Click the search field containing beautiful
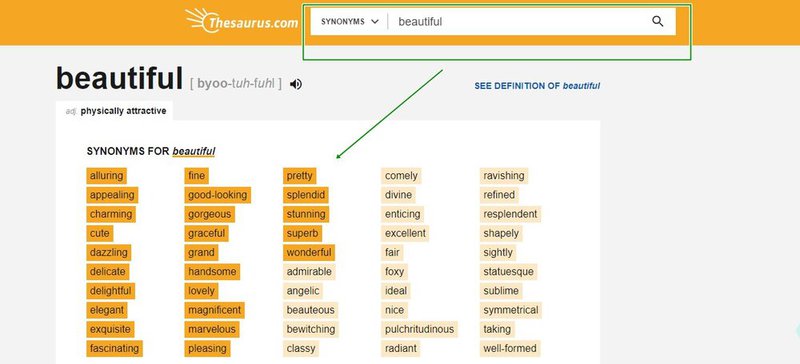 (518, 21)
